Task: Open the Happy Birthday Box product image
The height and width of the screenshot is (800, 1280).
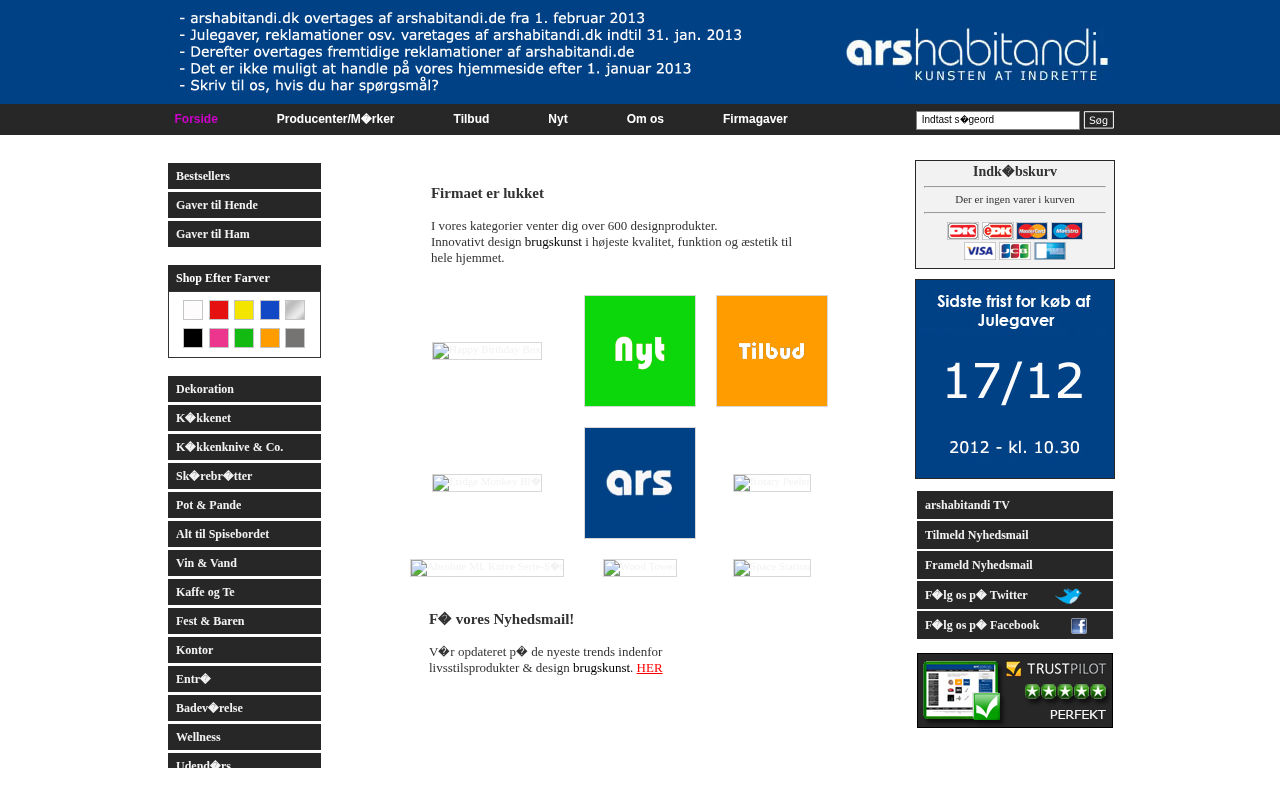Action: (x=487, y=351)
